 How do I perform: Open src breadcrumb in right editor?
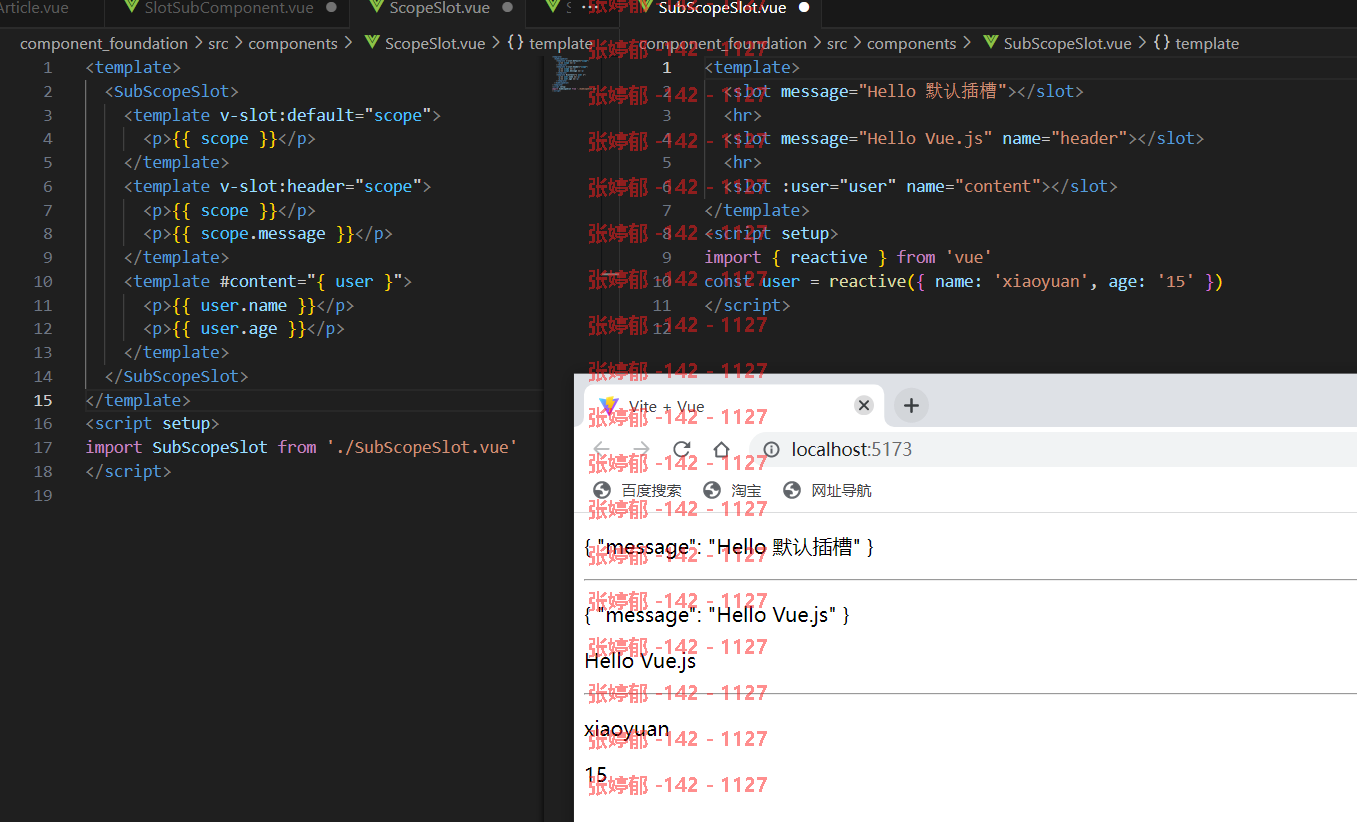coord(837,43)
